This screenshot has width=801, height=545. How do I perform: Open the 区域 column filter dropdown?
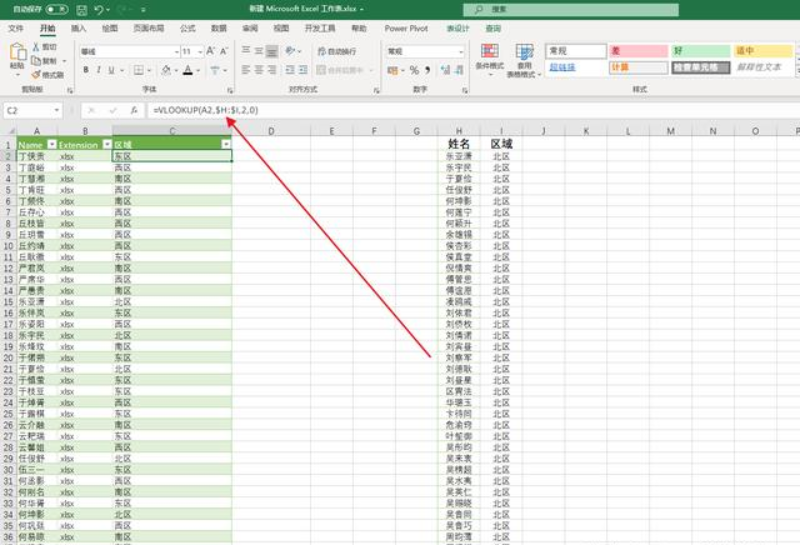click(x=226, y=145)
